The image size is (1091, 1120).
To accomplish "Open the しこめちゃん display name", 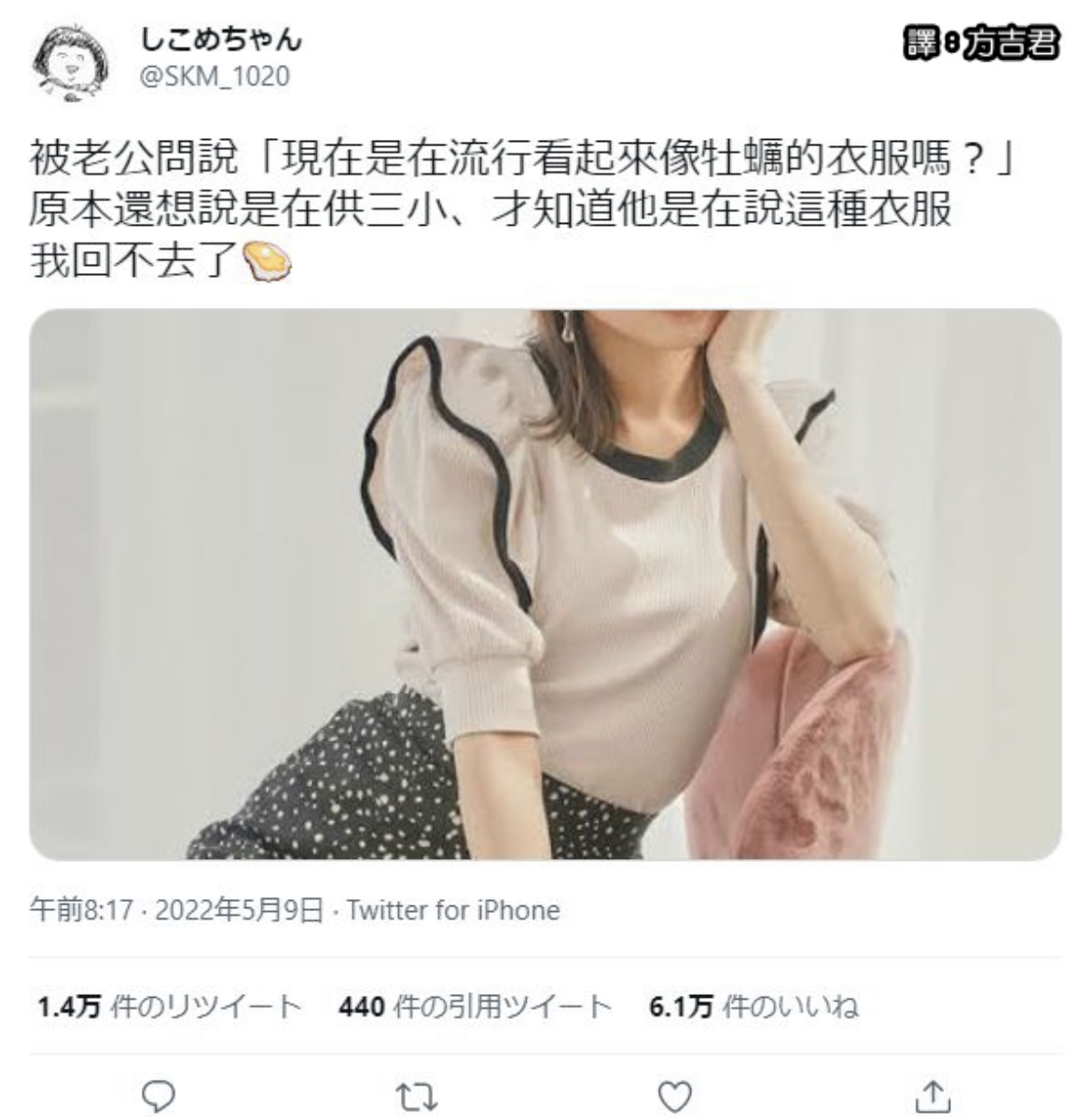I will (221, 39).
